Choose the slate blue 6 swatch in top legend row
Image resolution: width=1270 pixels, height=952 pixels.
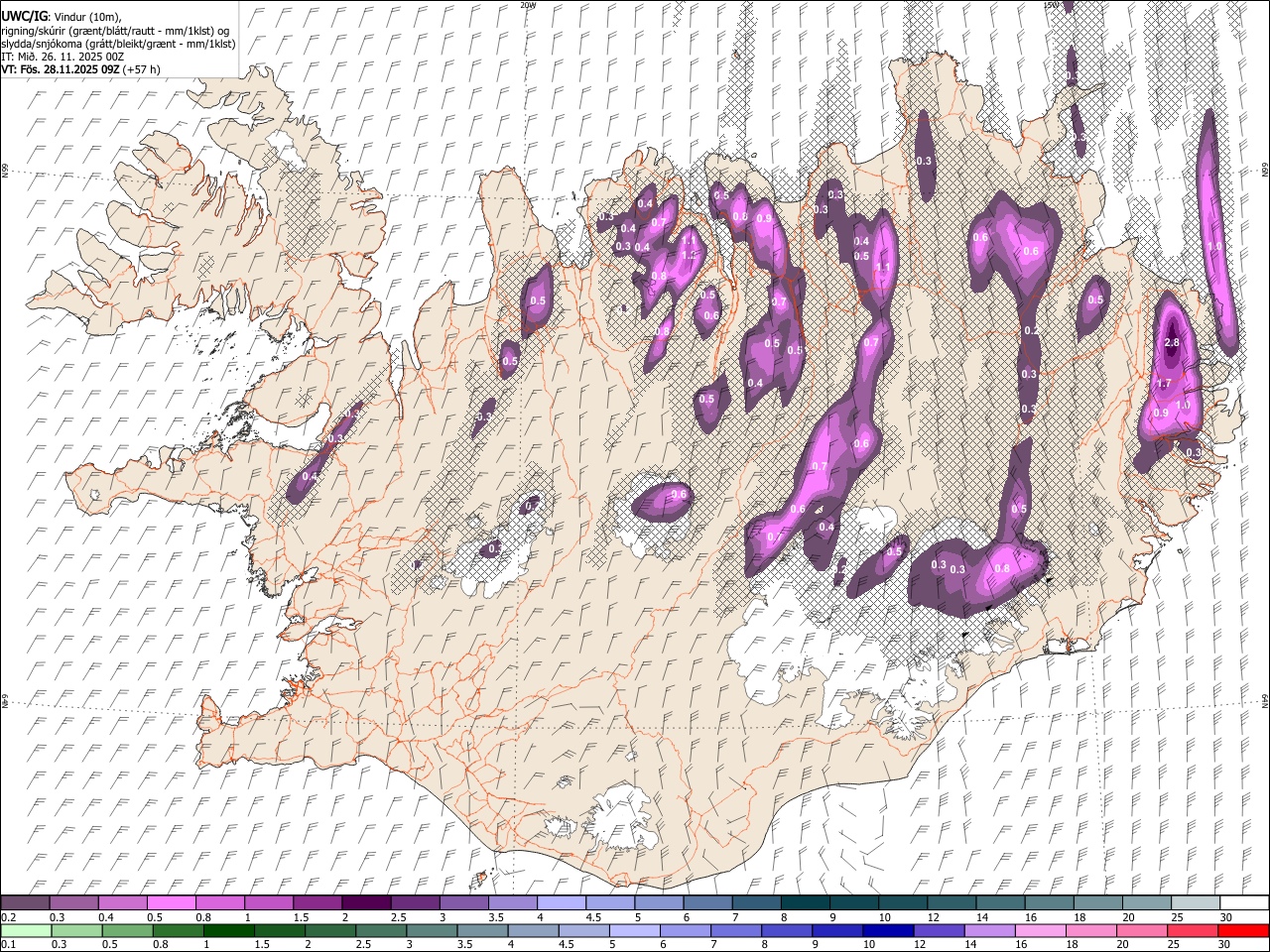pyautogui.click(x=707, y=902)
